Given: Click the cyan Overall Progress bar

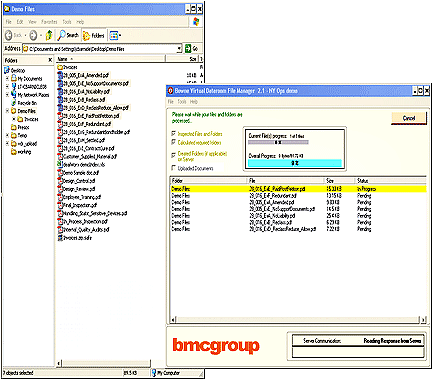Looking at the screenshot, I should coord(295,163).
